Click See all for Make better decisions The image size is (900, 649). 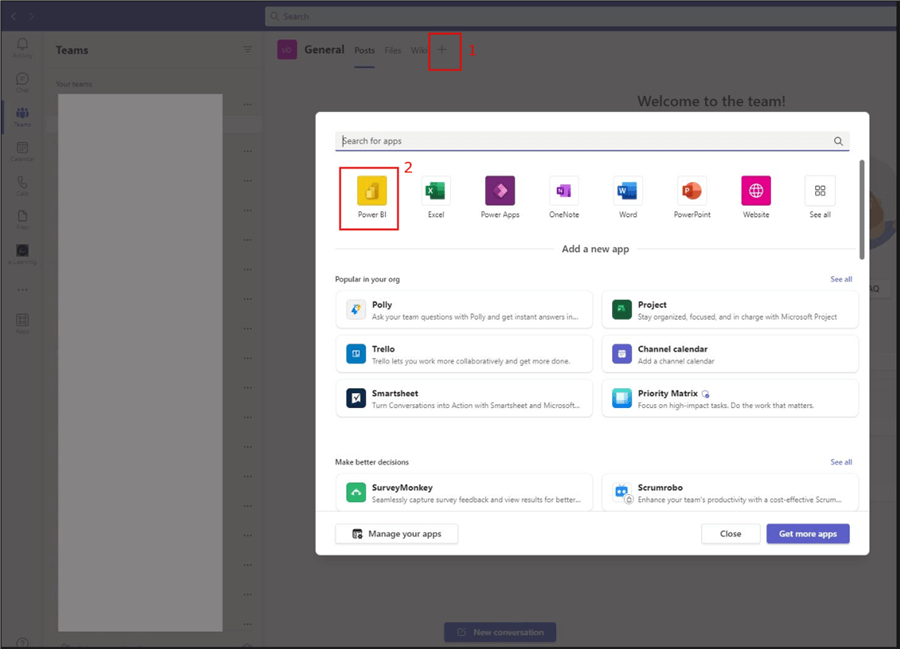coord(841,462)
